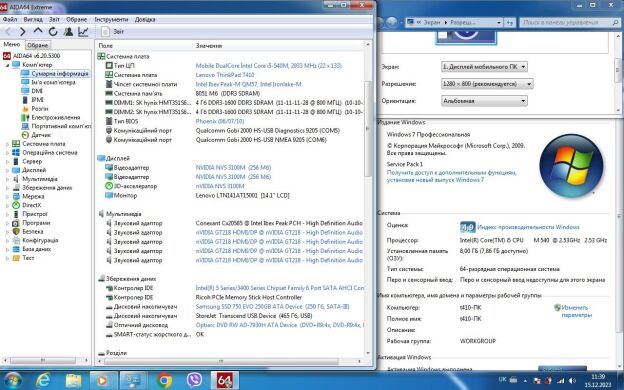
Task: Select the Датчик tree item
Action: [41, 135]
